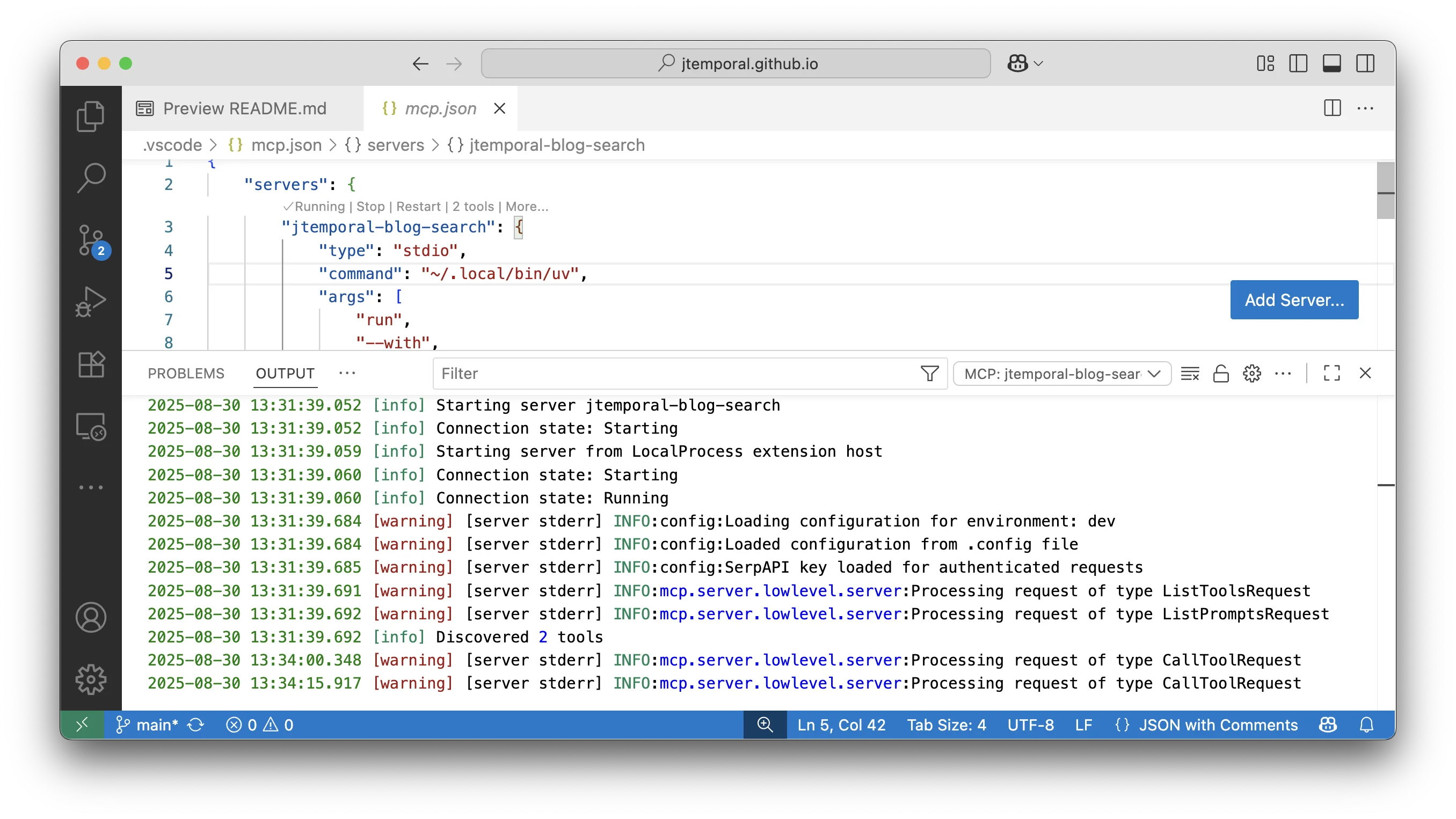The height and width of the screenshot is (819, 1456).
Task: Restart the server via the Restart codelens
Action: coord(418,206)
